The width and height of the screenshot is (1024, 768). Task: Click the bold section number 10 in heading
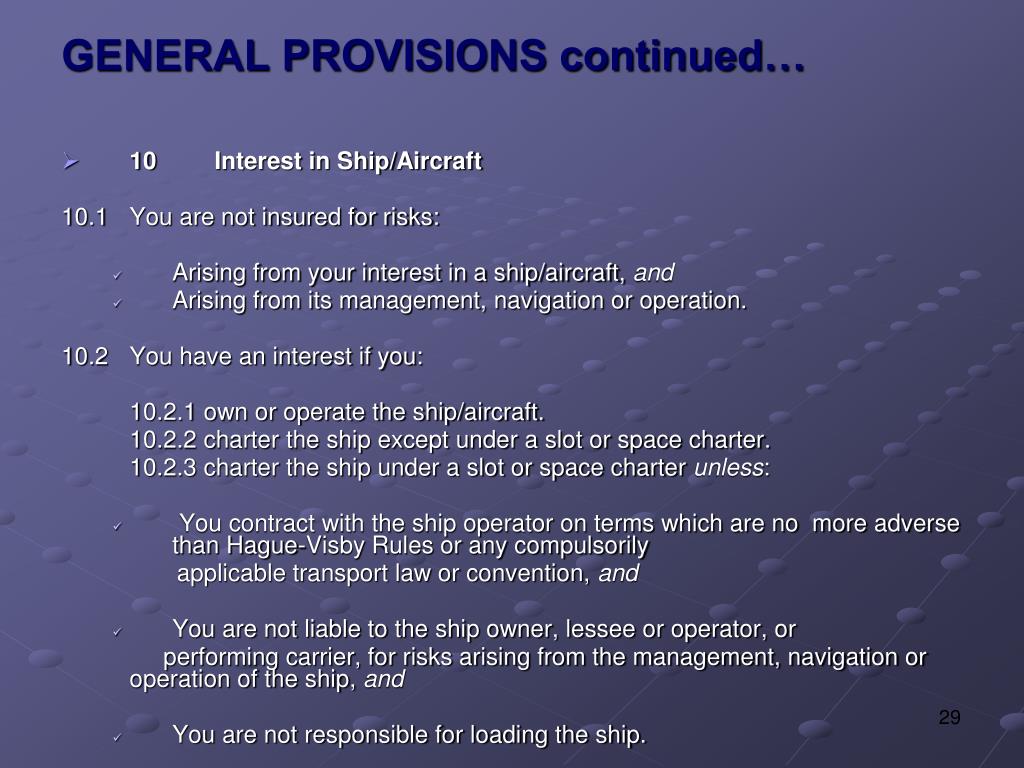coord(143,161)
